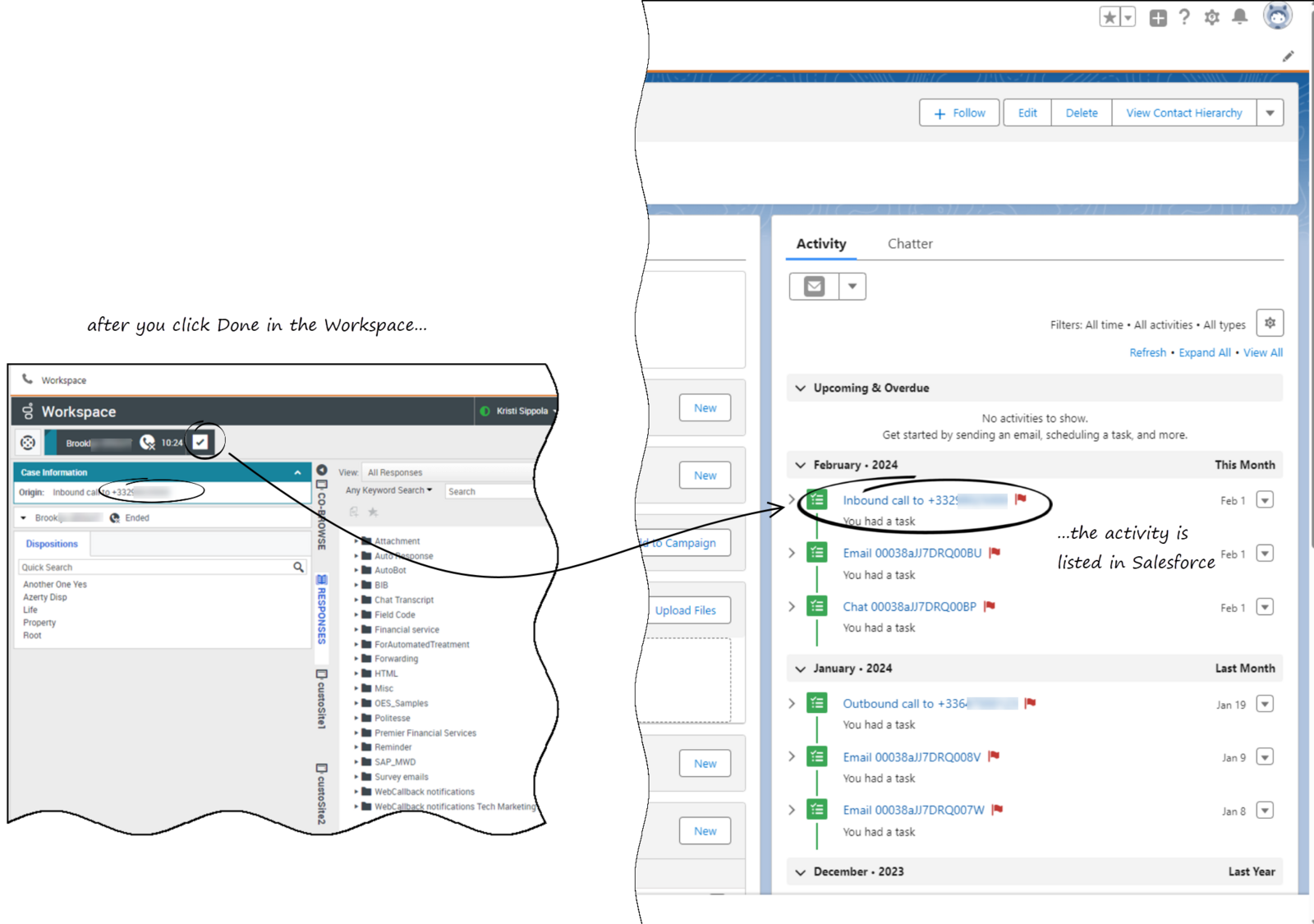Switch to the Chatter tab
This screenshot has height=924, width=1314.
(910, 244)
